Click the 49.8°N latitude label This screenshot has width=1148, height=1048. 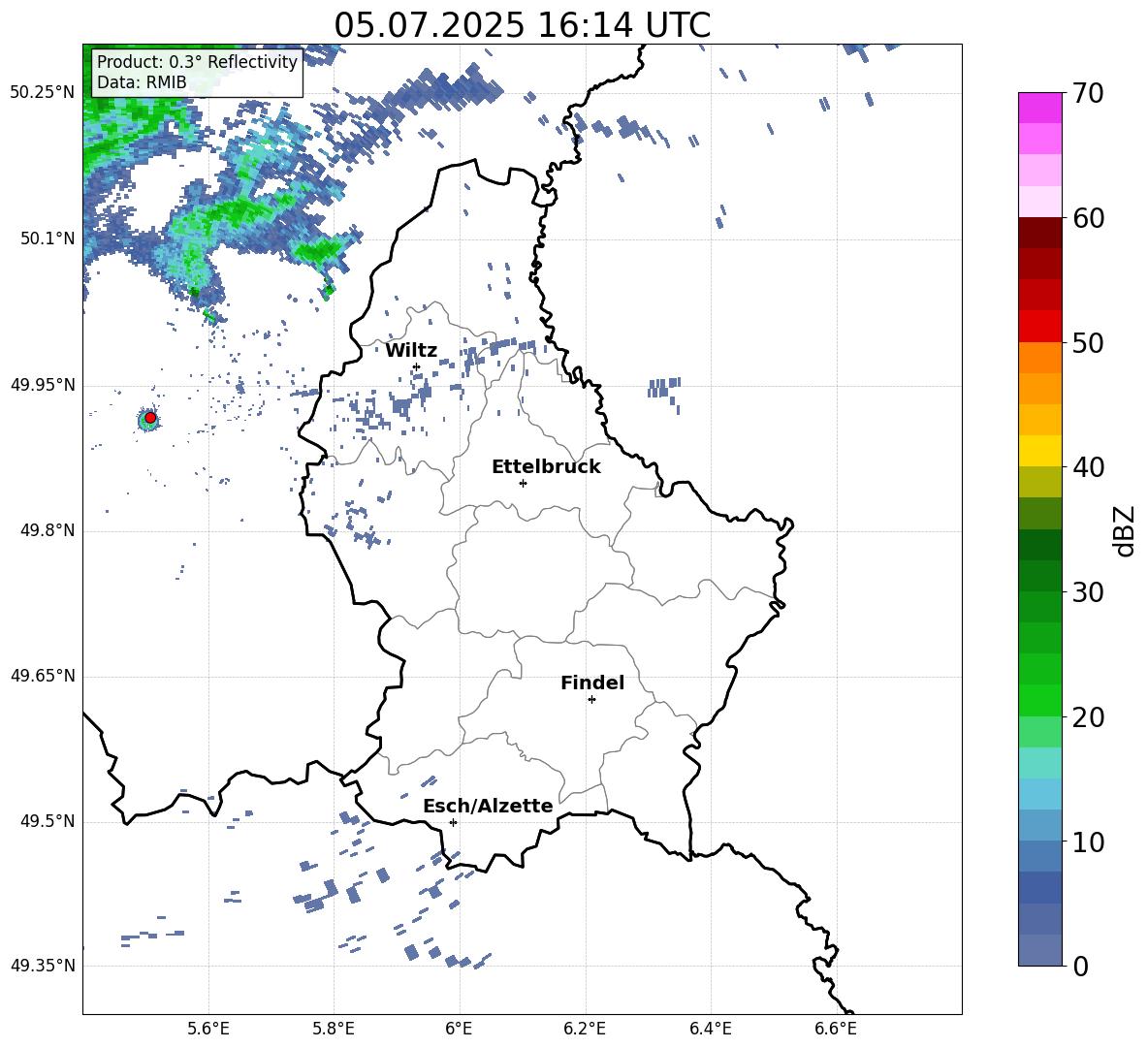[48, 530]
